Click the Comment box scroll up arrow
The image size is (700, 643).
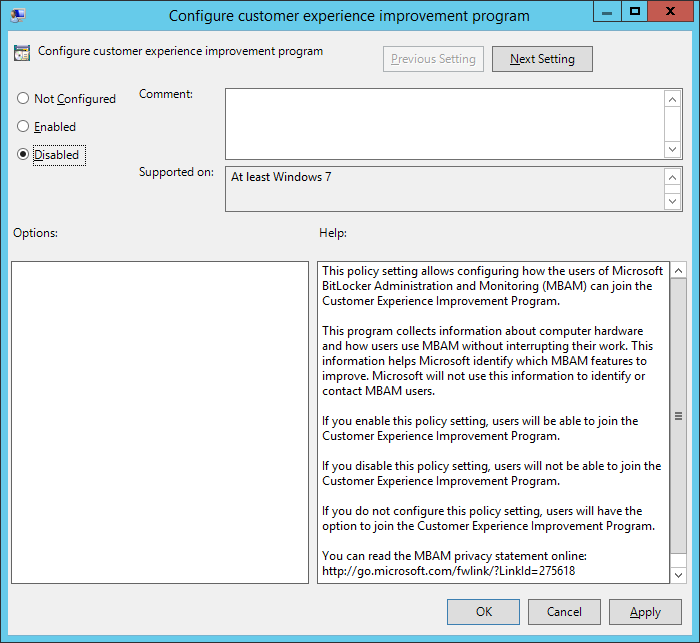coord(672,99)
